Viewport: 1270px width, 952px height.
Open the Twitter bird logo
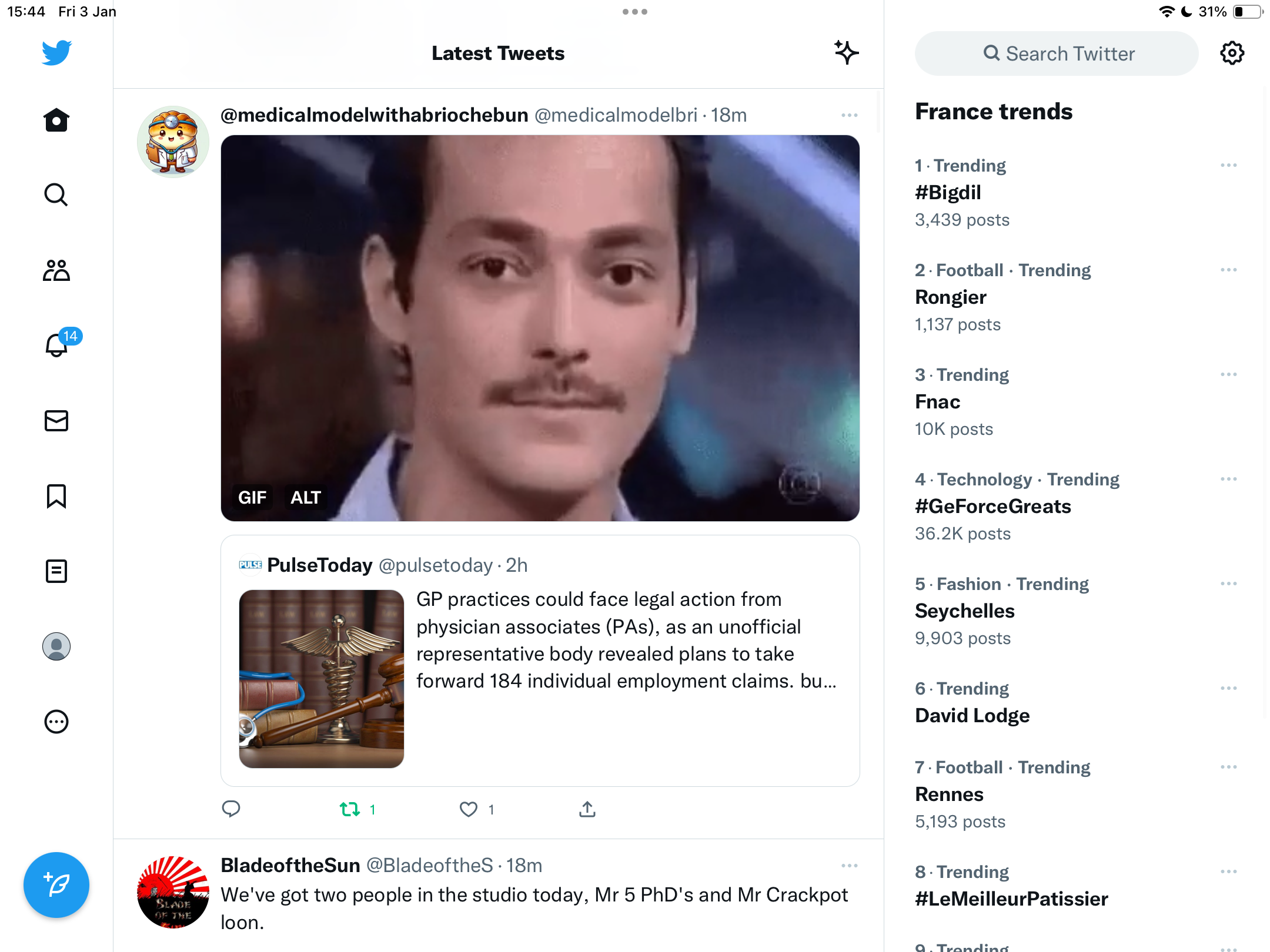coord(56,53)
